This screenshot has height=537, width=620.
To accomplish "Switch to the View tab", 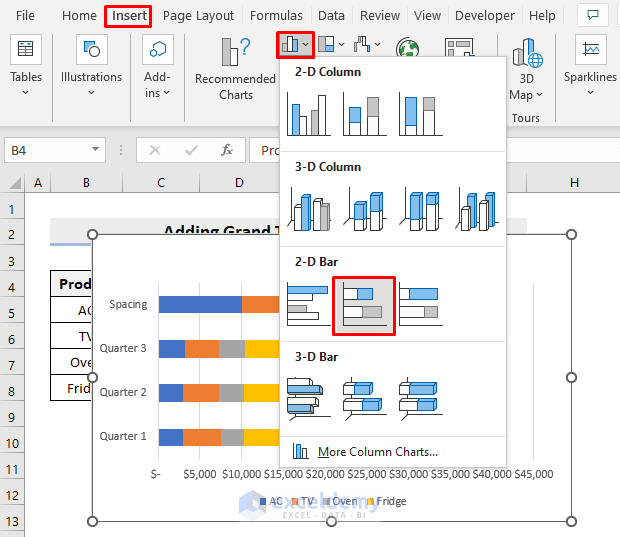I will (x=427, y=15).
